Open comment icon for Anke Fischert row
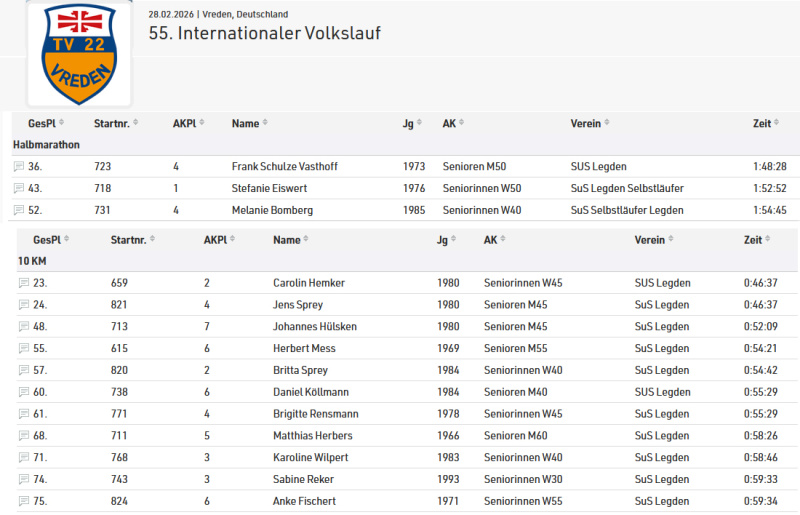 [x=24, y=501]
